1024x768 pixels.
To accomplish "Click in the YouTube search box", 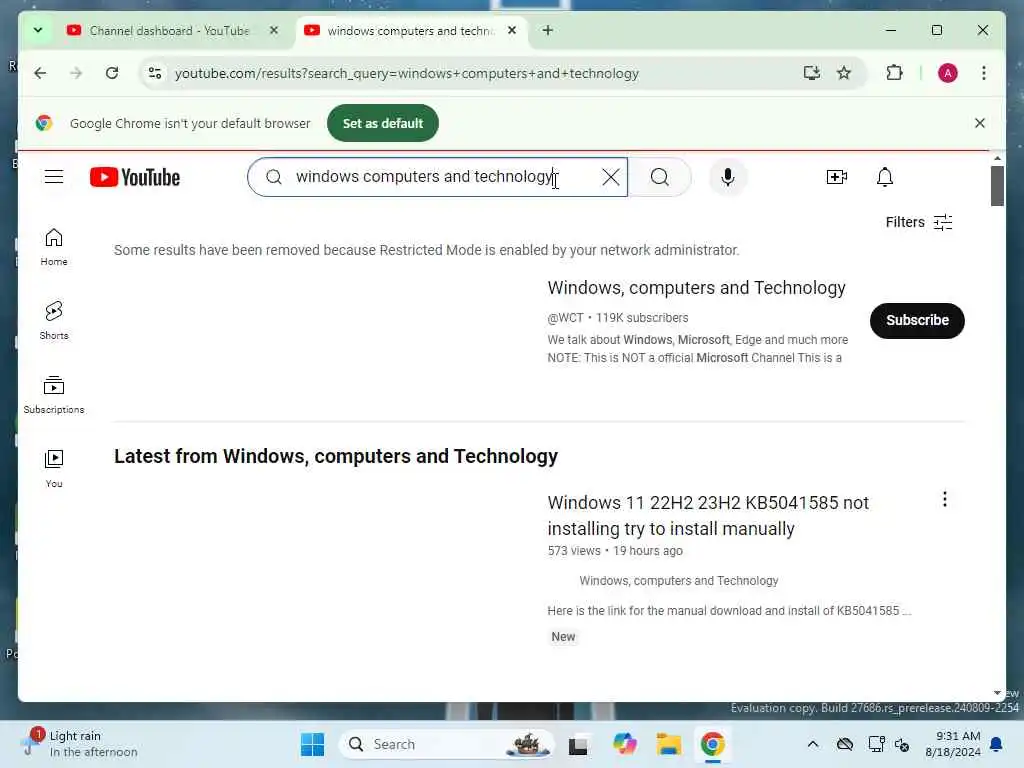I will click(438, 177).
